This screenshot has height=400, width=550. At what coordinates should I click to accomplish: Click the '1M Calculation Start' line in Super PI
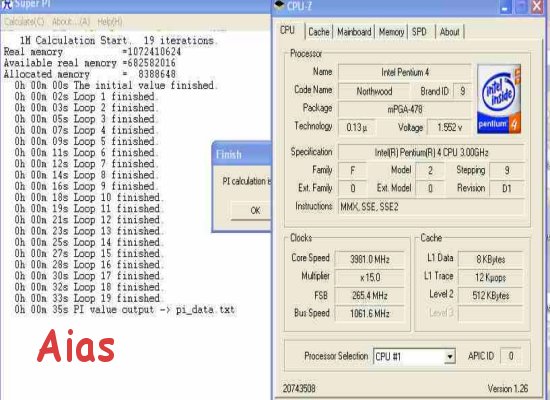pyautogui.click(x=119, y=40)
